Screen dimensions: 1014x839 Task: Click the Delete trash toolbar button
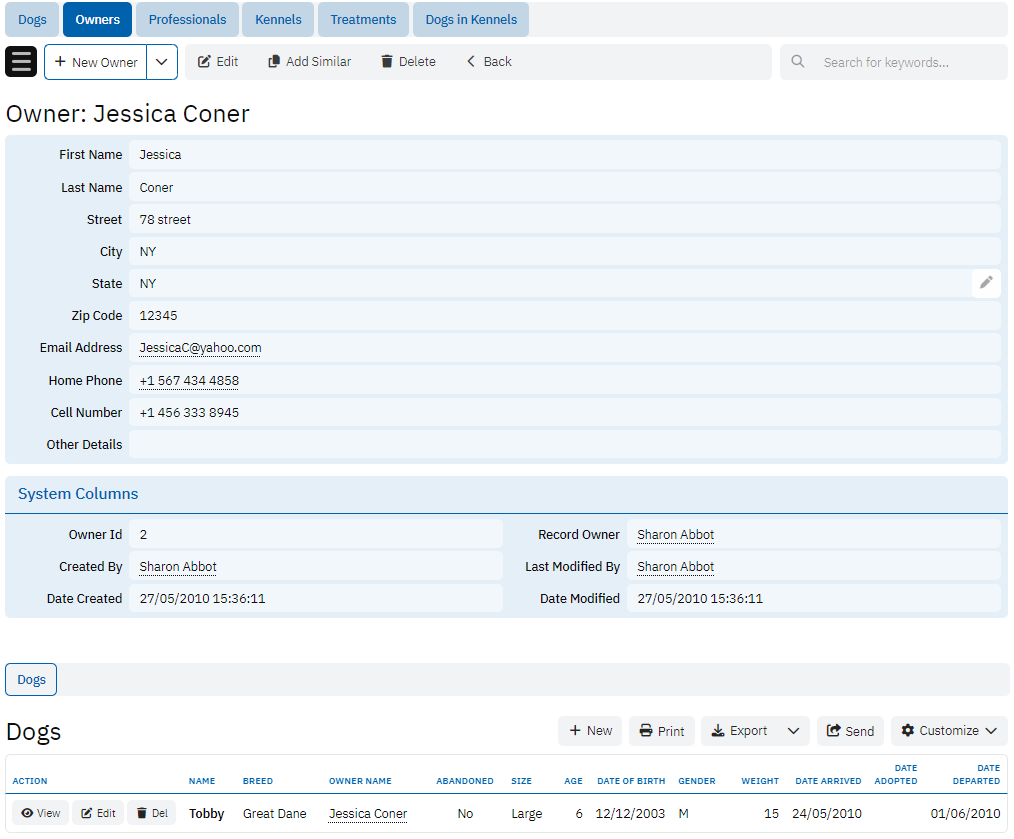click(x=408, y=62)
